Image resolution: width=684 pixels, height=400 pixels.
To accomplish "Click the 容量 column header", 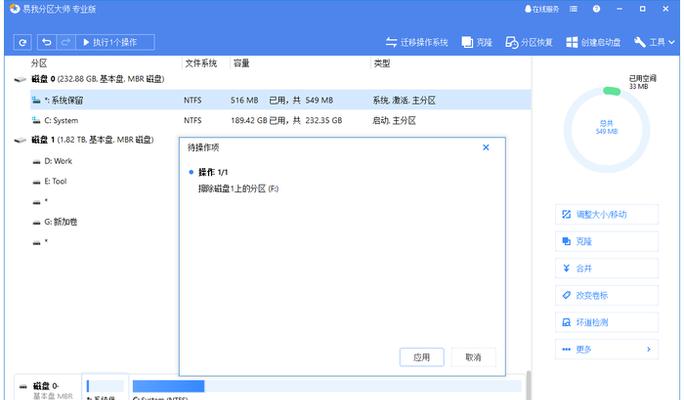I will click(241, 63).
